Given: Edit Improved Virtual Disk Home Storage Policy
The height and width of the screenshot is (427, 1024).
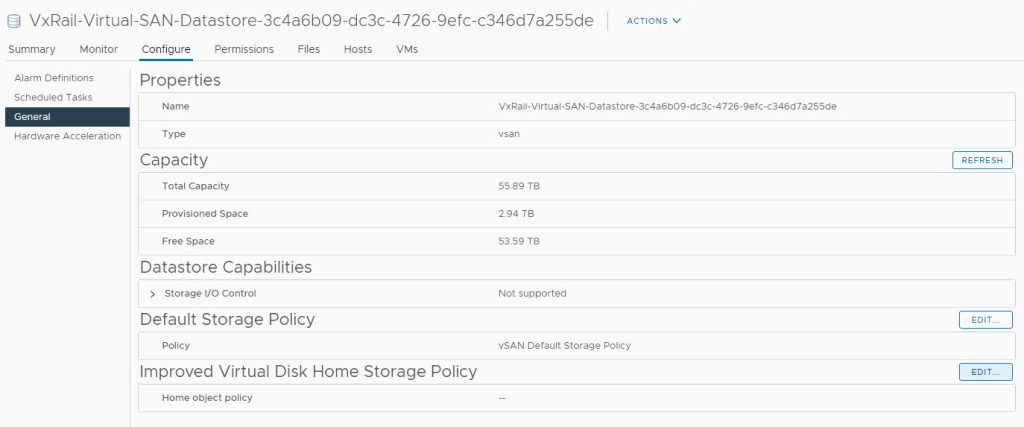Looking at the screenshot, I should tap(985, 372).
